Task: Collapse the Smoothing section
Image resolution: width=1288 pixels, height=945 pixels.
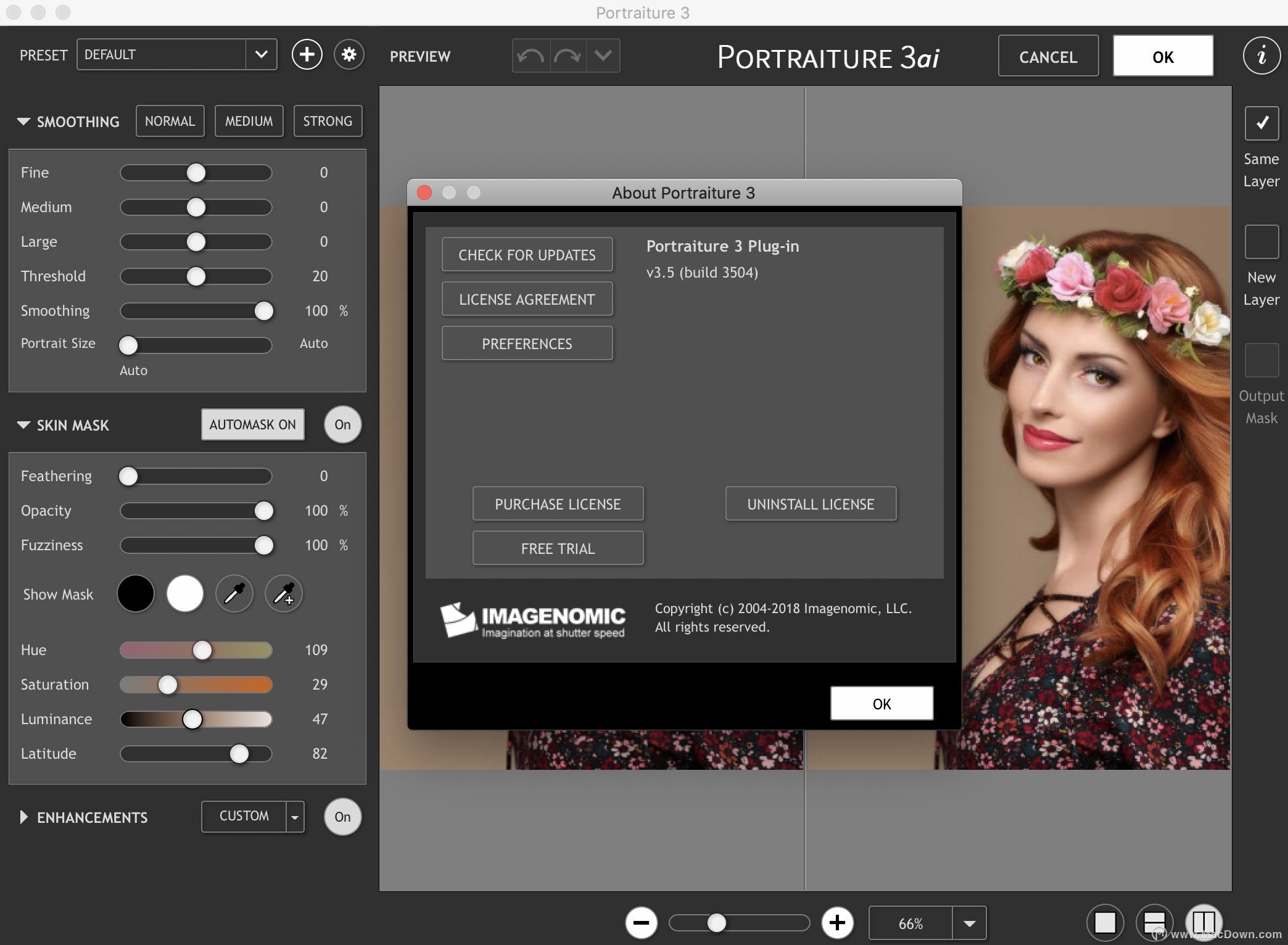Action: (23, 122)
